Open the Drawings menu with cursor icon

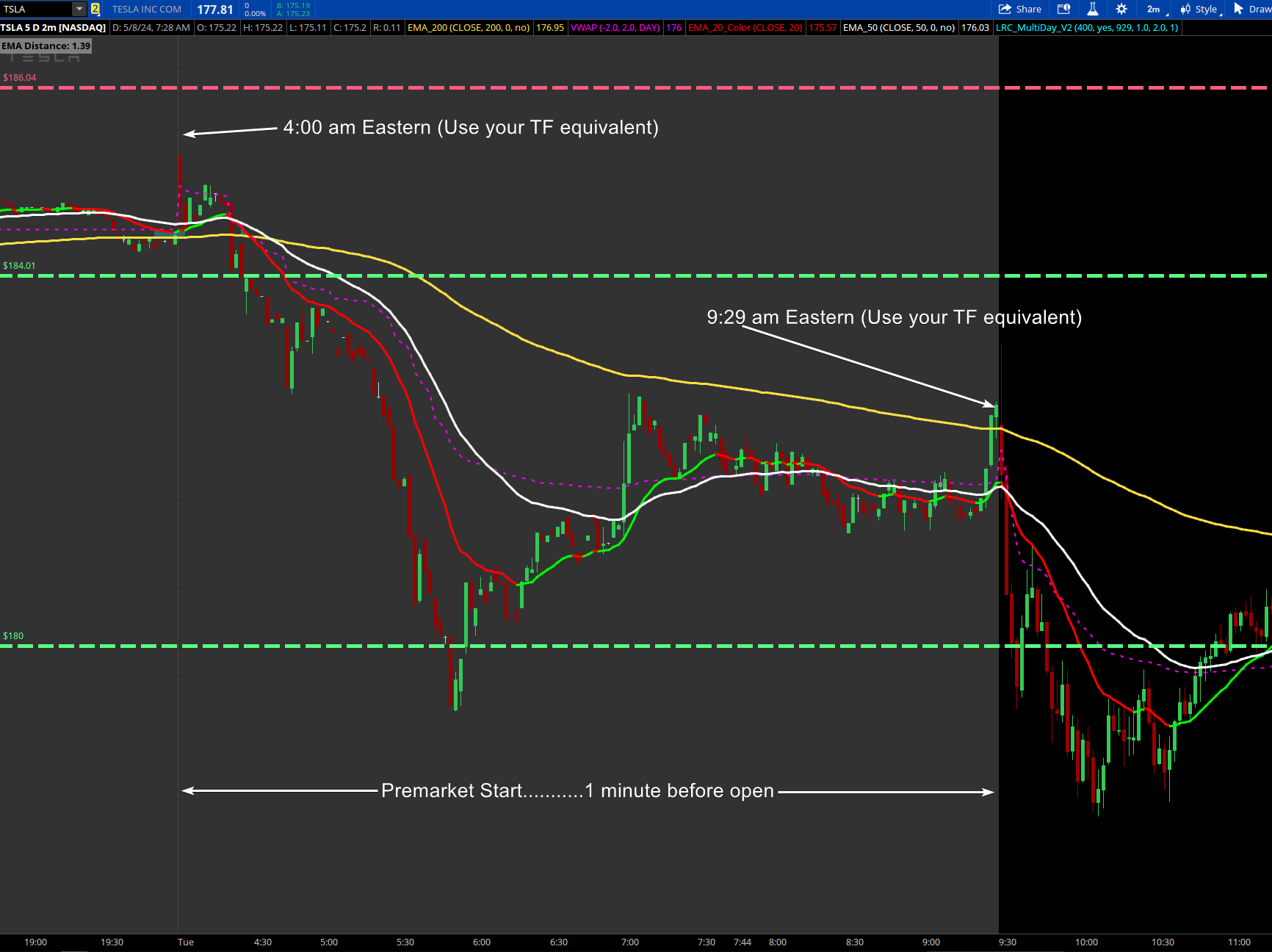point(1251,10)
